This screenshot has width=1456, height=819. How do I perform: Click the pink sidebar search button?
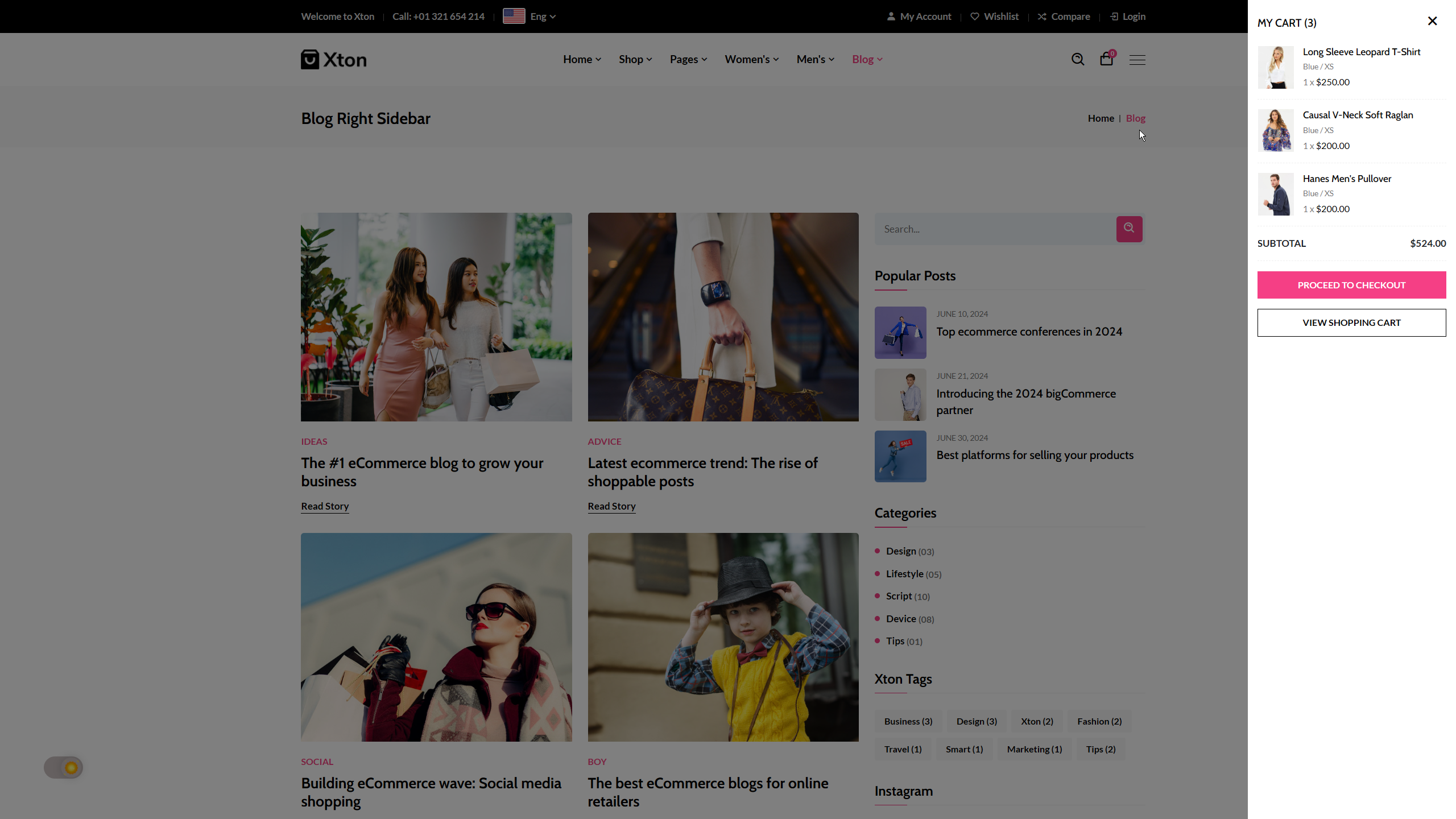1129,229
